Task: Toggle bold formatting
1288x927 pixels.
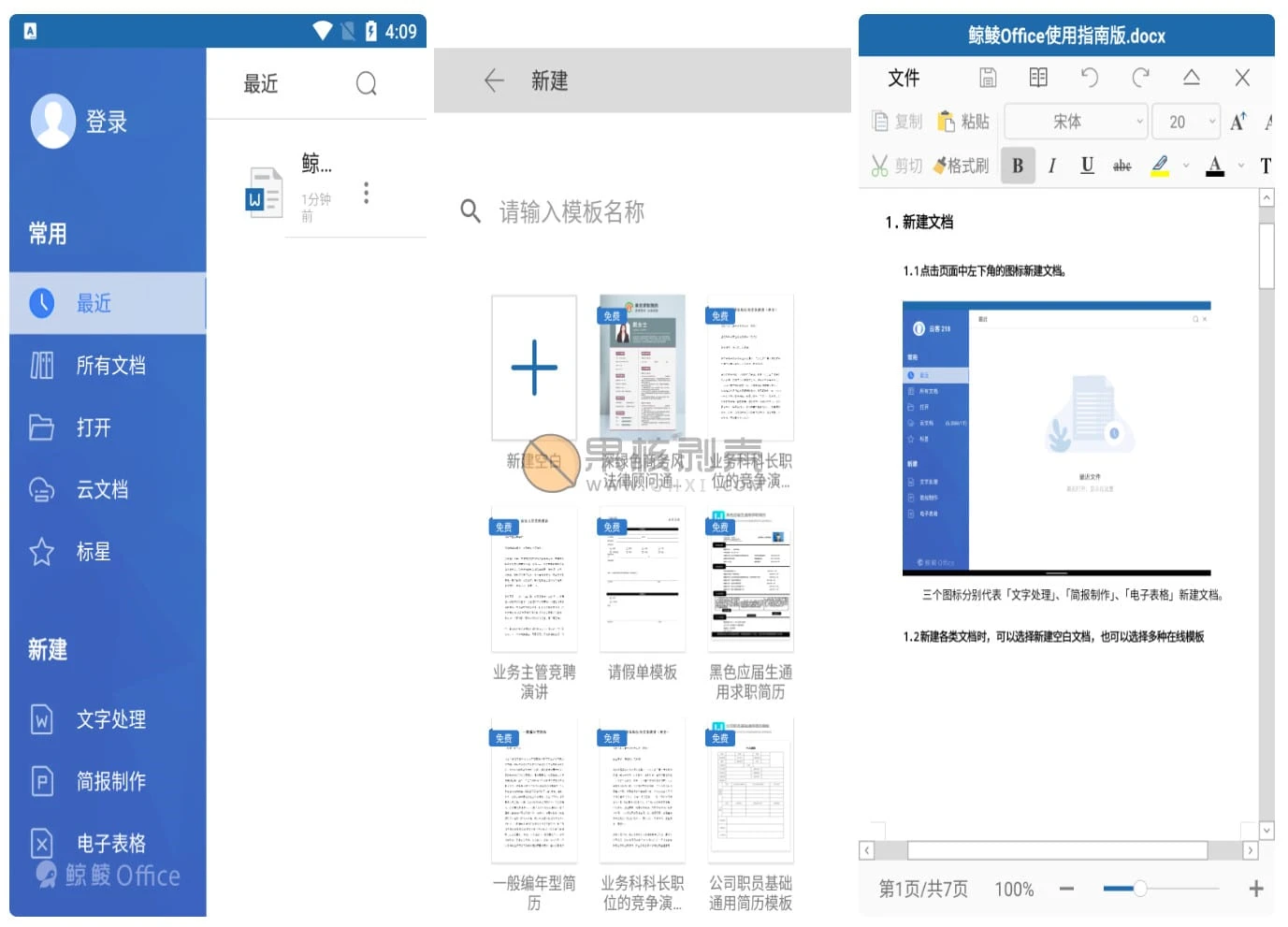Action: tap(1018, 166)
